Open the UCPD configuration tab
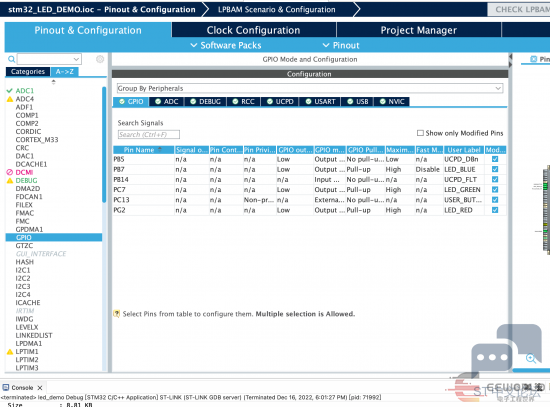This screenshot has height=407, width=550. pyautogui.click(x=280, y=101)
